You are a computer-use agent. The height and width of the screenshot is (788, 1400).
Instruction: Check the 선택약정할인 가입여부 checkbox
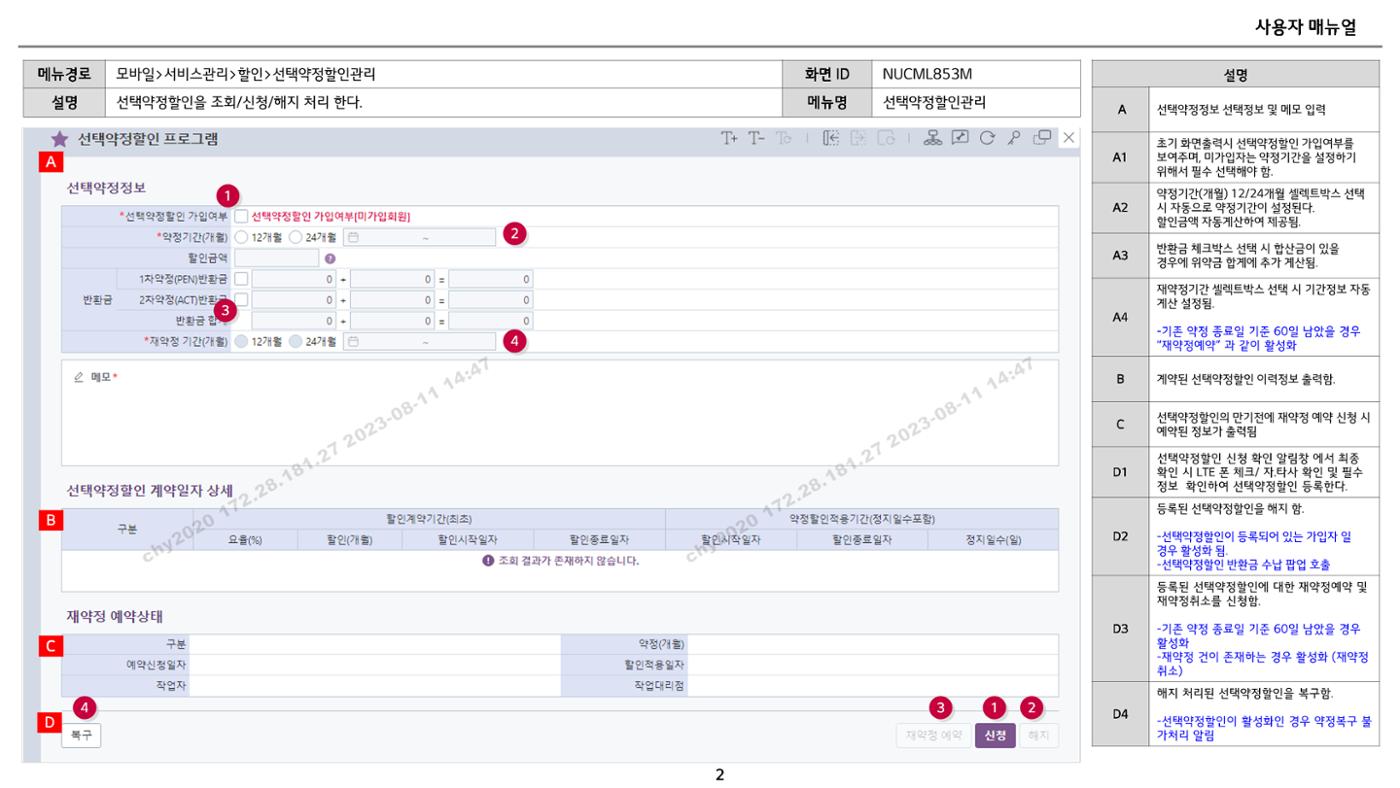coord(241,215)
